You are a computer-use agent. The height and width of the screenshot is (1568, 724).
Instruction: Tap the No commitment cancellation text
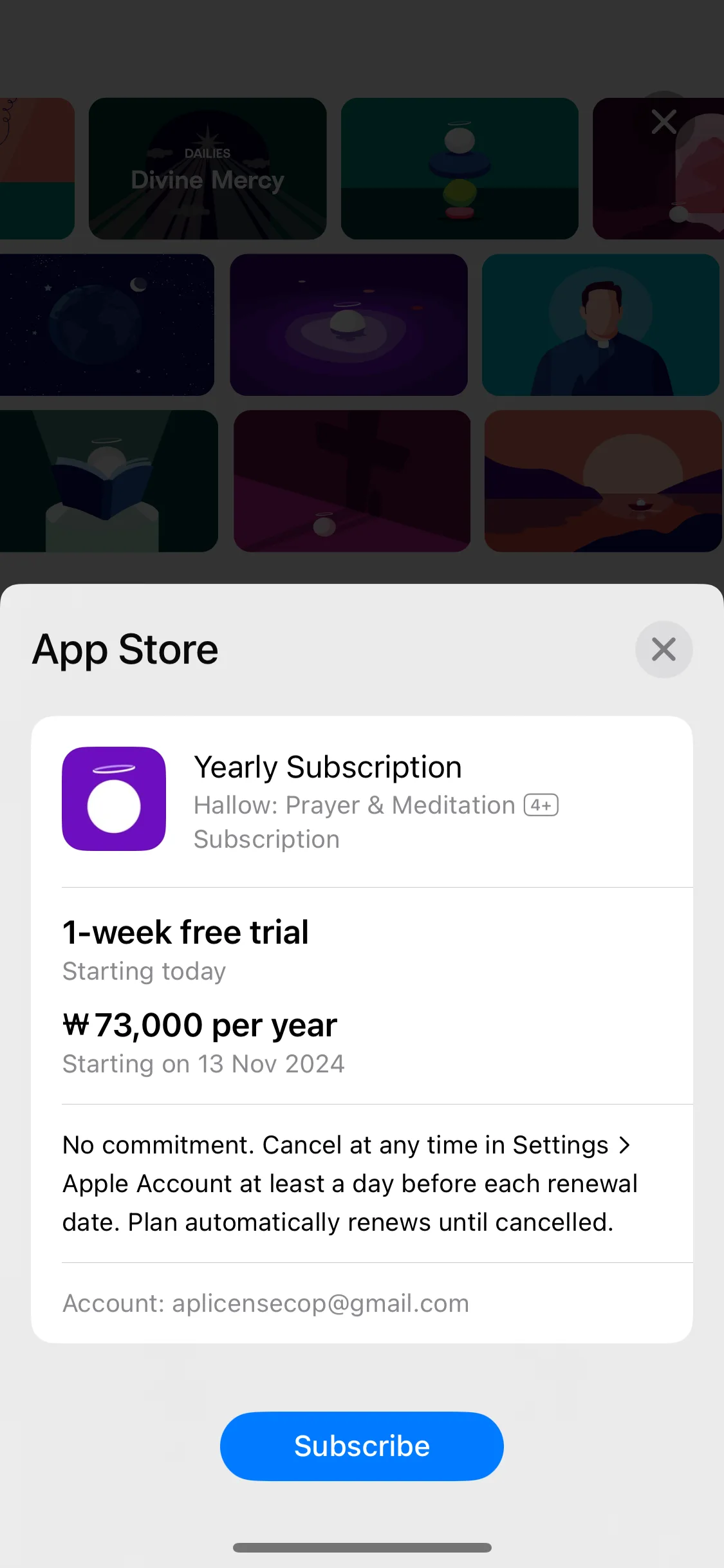[x=349, y=1183]
